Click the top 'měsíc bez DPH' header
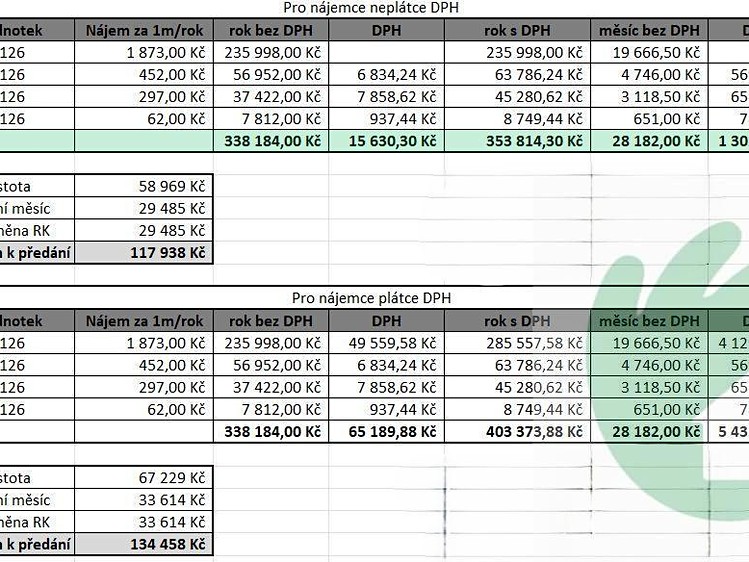 click(x=649, y=30)
